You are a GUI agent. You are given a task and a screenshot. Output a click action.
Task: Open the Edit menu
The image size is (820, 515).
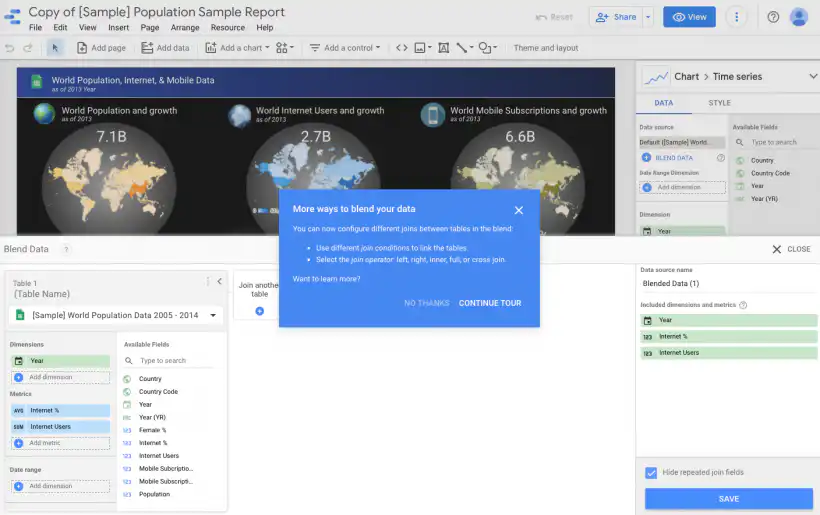tap(60, 28)
